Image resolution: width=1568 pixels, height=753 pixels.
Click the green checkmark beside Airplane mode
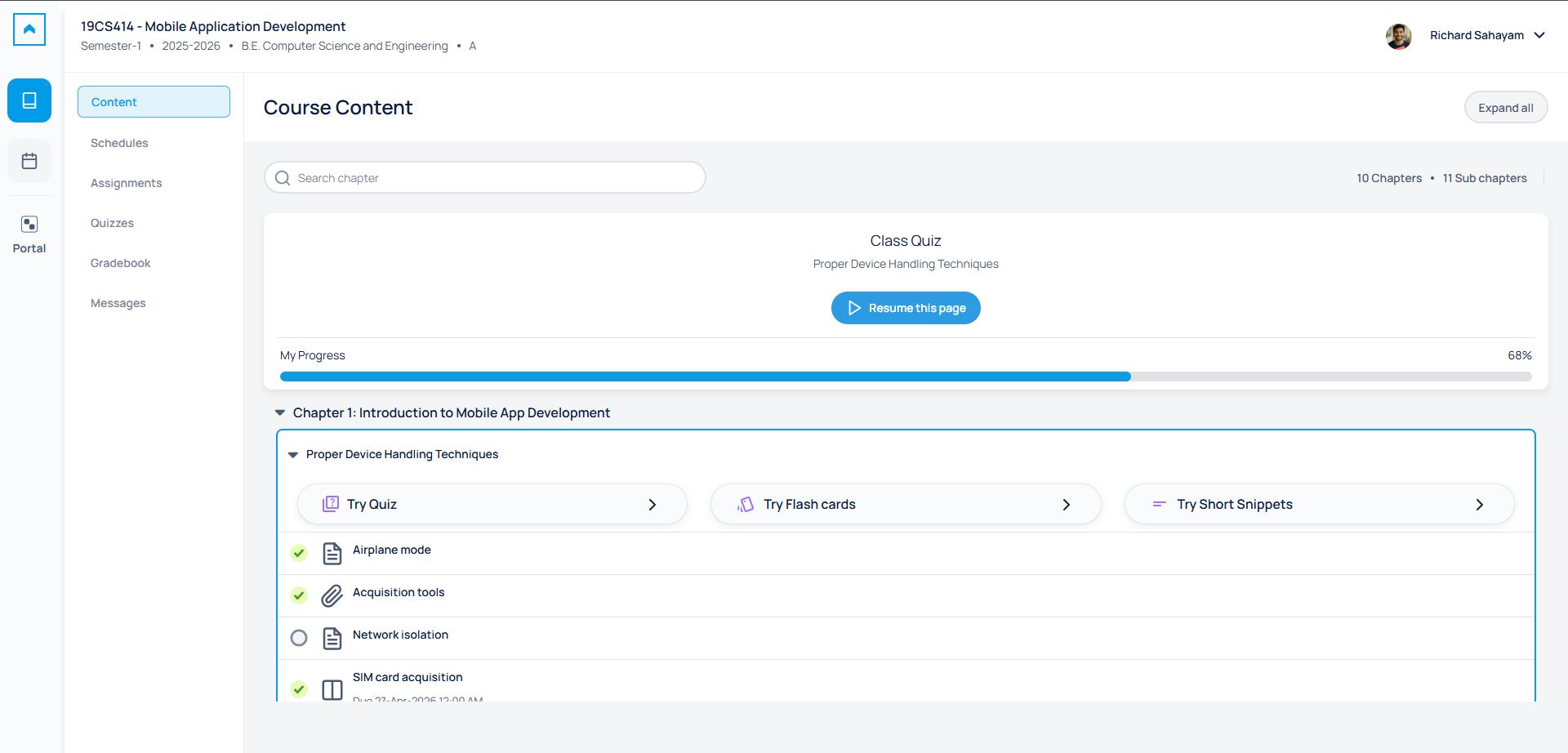[299, 553]
